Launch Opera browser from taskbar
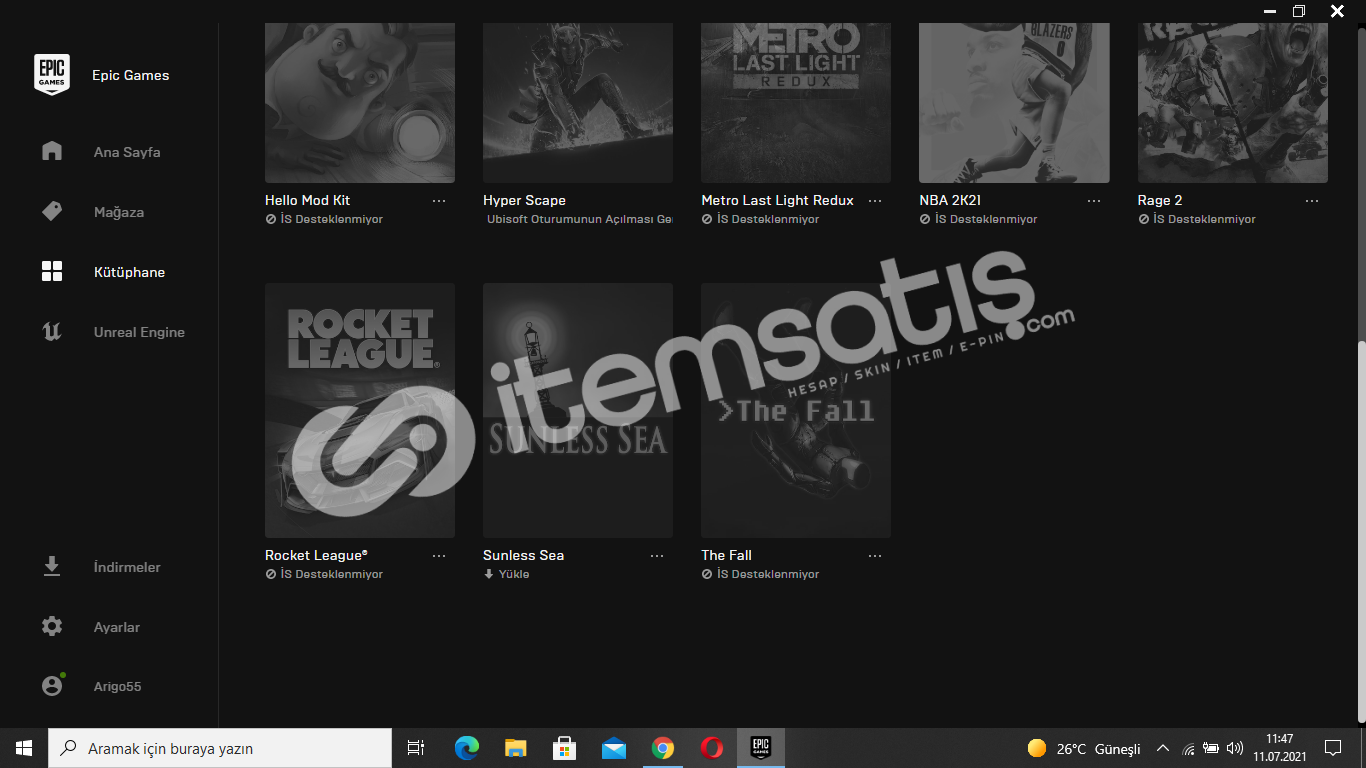The image size is (1366, 768). click(711, 748)
